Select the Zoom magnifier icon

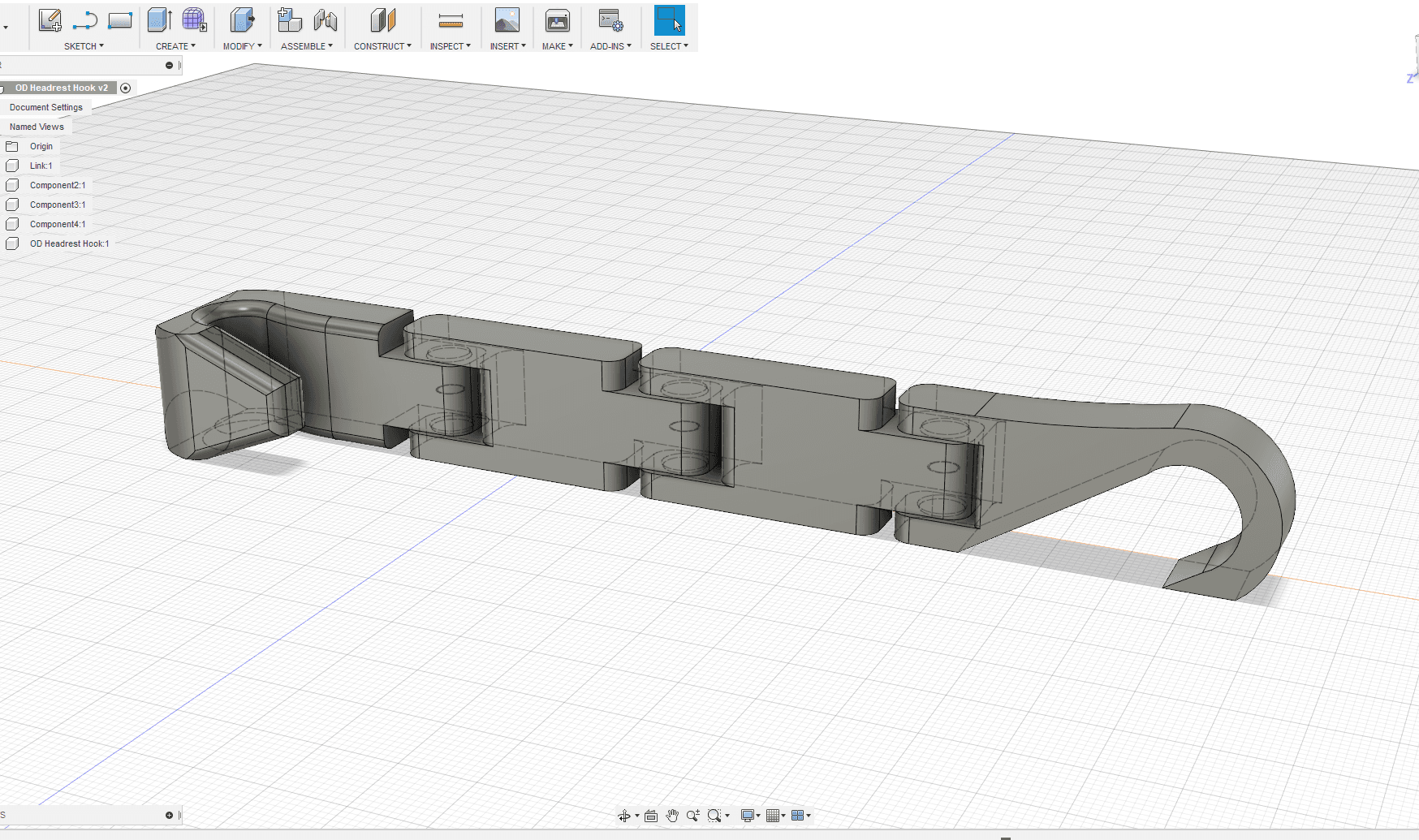[x=692, y=816]
